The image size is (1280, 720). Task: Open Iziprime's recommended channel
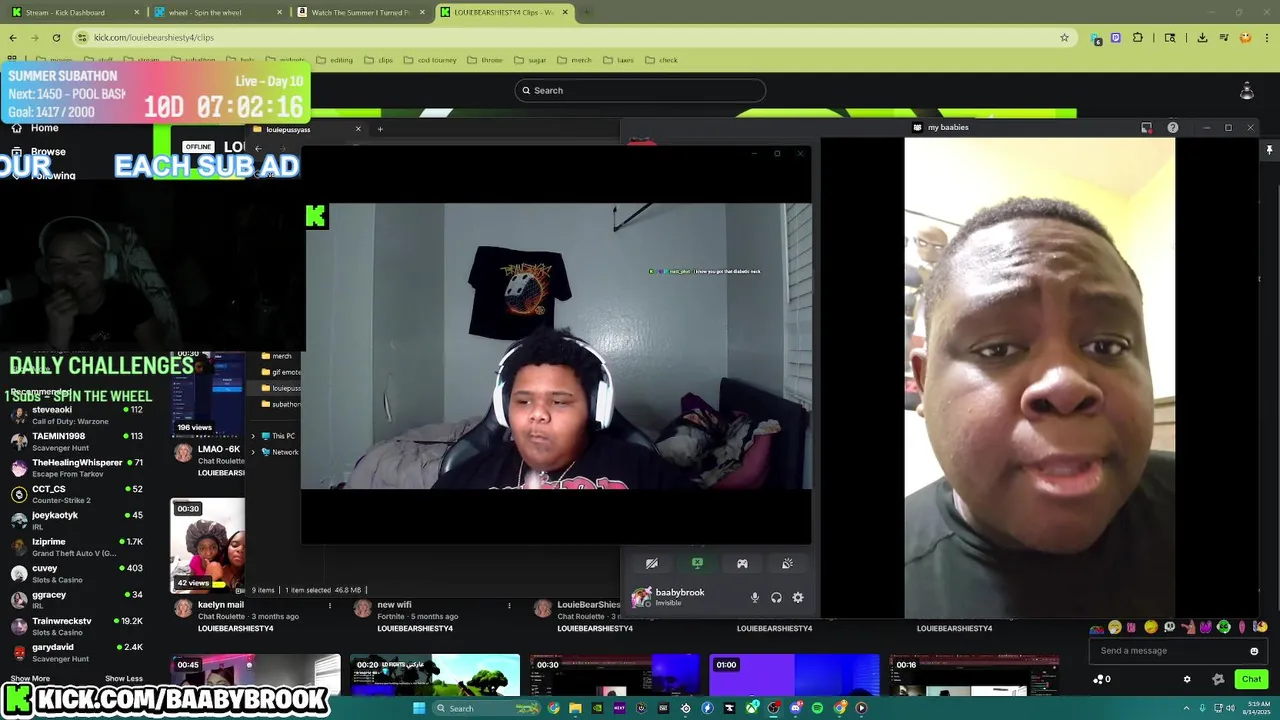pyautogui.click(x=78, y=547)
